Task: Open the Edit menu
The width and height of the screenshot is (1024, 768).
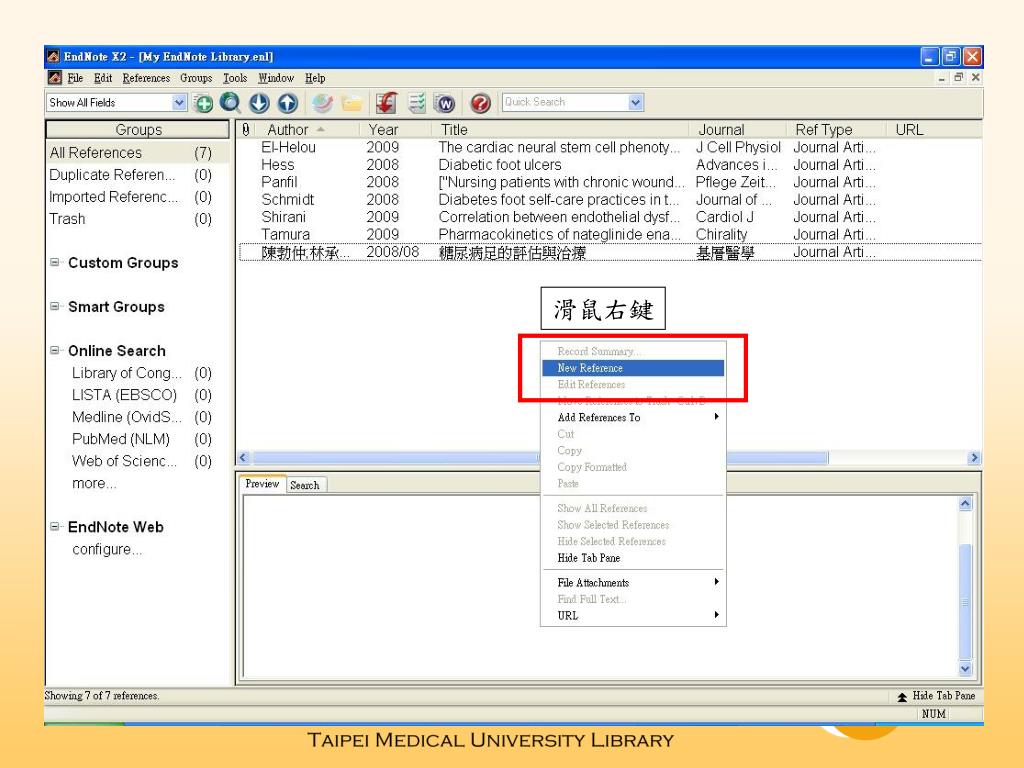Action: coord(103,78)
